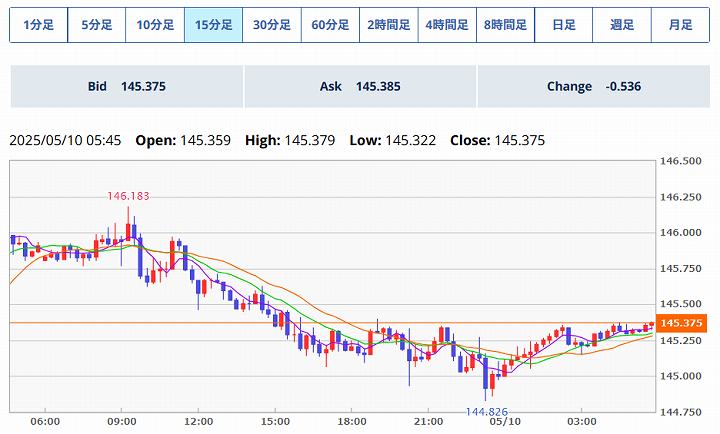Click the active 15分足 tab

coord(214,25)
